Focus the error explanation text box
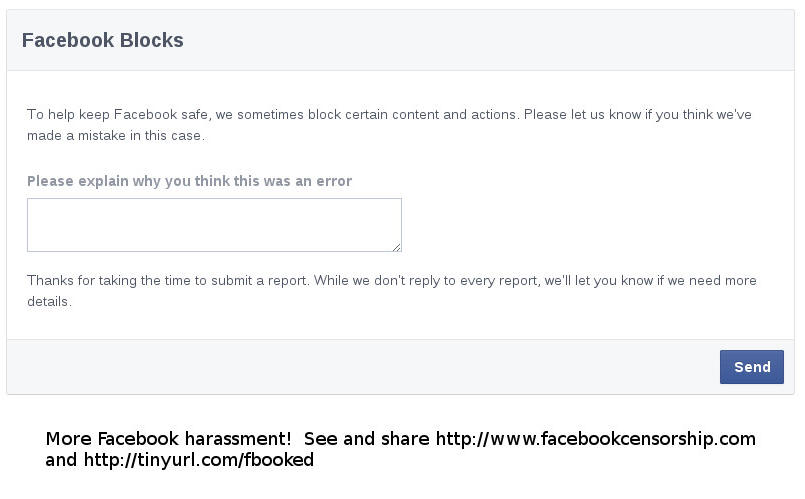 214,225
